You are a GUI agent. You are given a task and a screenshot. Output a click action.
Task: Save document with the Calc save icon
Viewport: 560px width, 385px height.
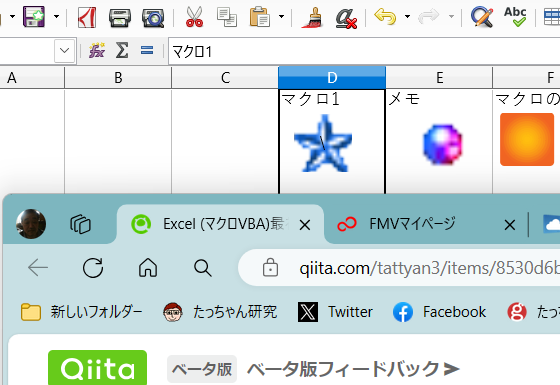click(34, 16)
